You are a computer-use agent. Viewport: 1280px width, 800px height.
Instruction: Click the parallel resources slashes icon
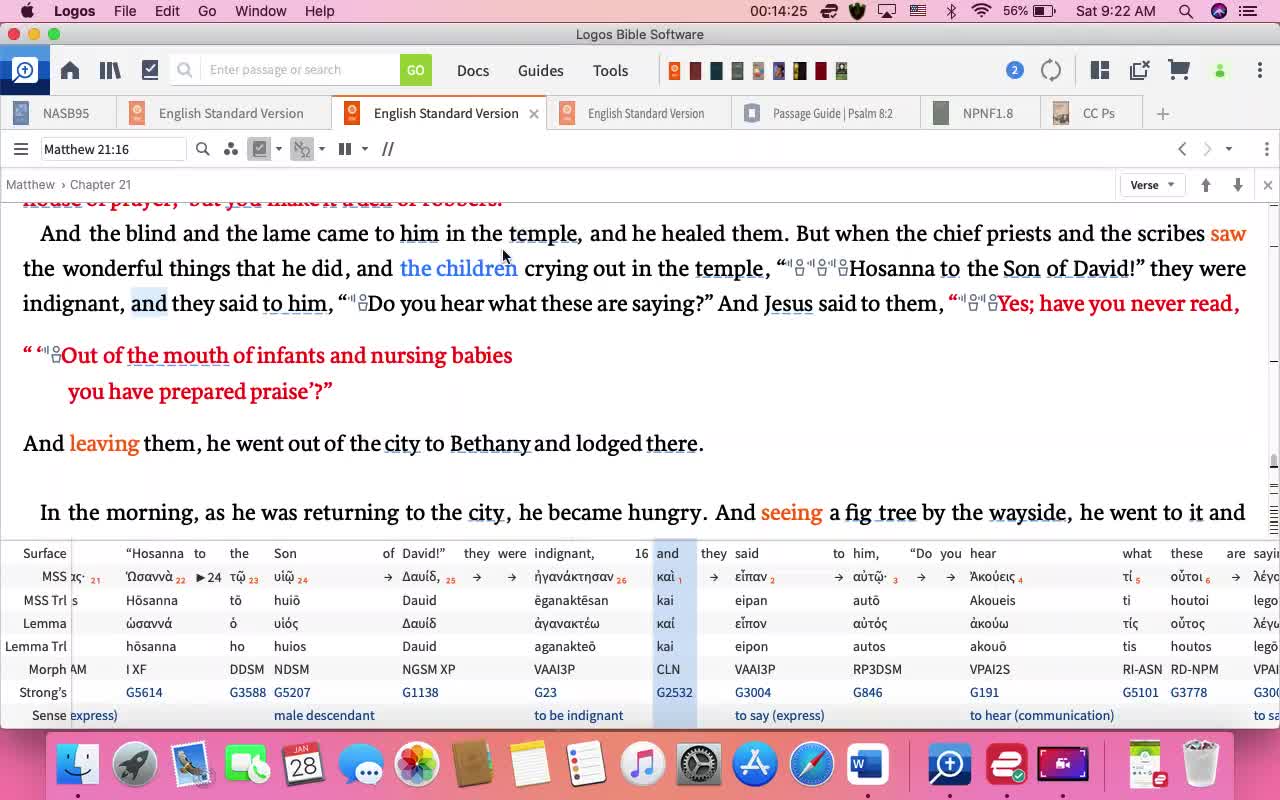click(x=388, y=149)
